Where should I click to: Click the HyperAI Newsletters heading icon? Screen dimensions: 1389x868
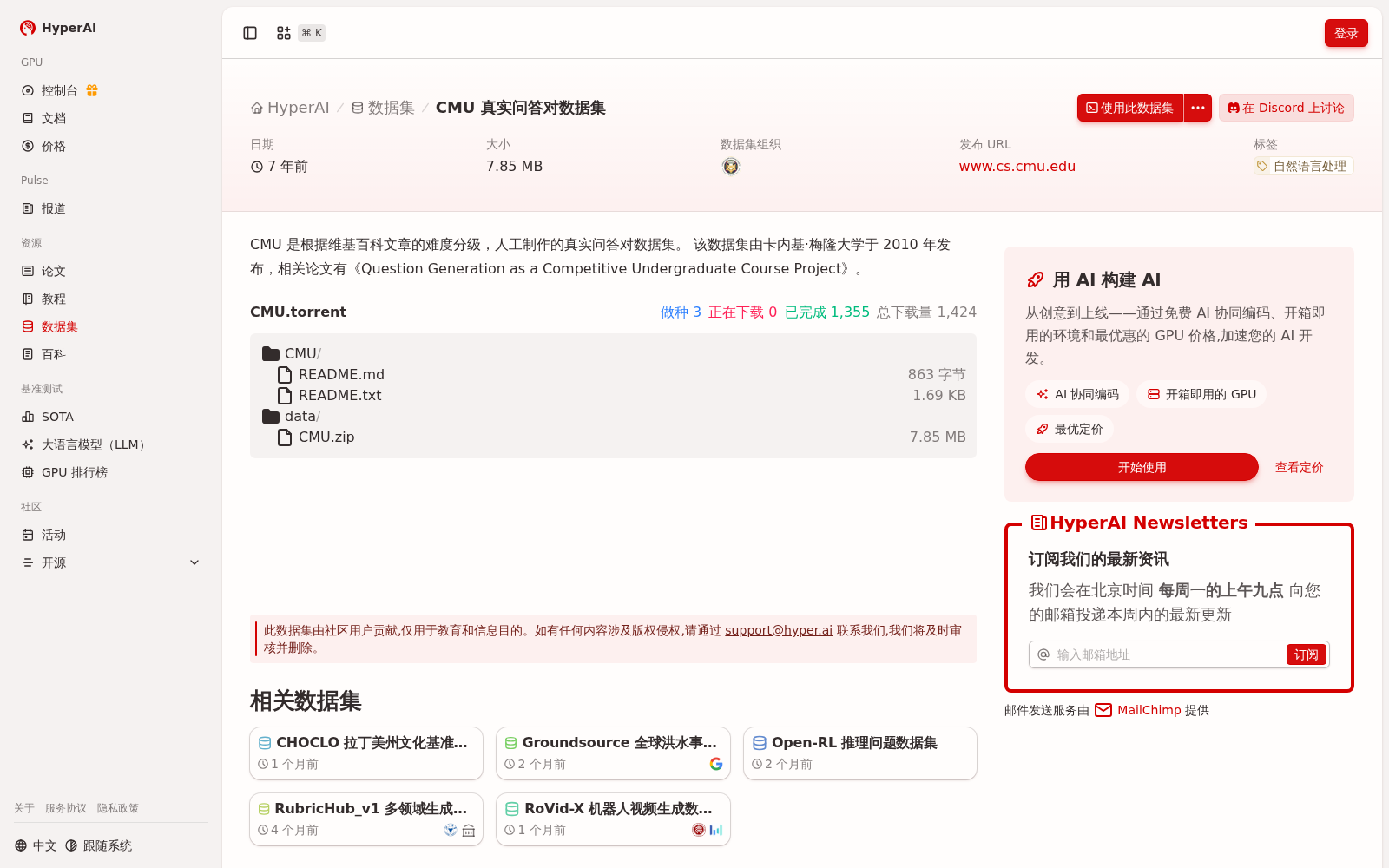[x=1038, y=523]
